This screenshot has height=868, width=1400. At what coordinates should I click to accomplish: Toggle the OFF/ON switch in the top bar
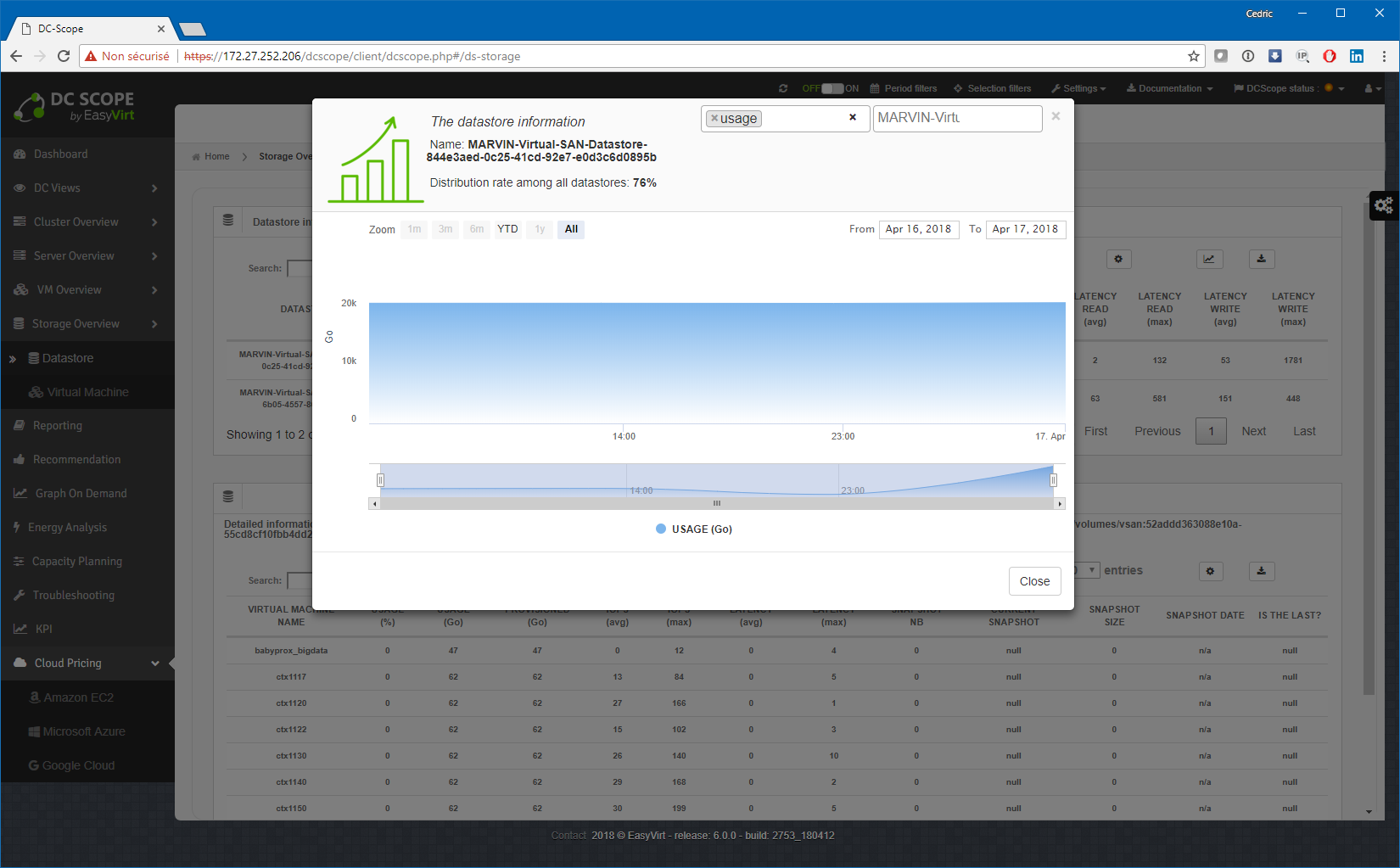tap(832, 88)
